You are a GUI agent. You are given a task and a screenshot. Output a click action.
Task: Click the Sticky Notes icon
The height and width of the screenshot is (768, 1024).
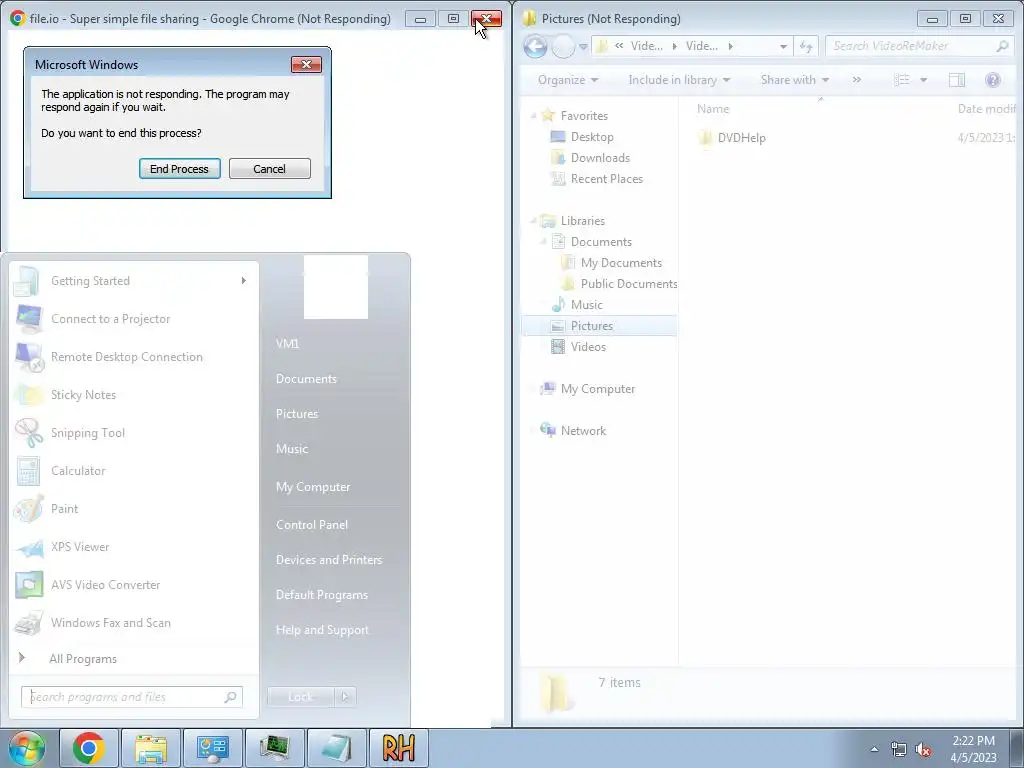click(x=29, y=394)
